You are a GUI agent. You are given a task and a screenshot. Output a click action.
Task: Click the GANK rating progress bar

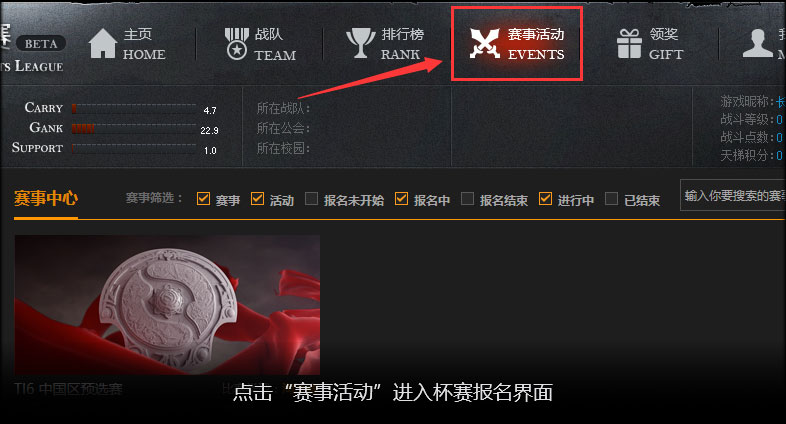(134, 129)
